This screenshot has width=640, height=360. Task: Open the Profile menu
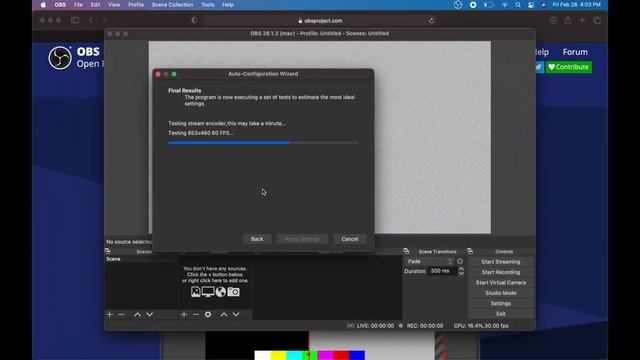(136, 5)
